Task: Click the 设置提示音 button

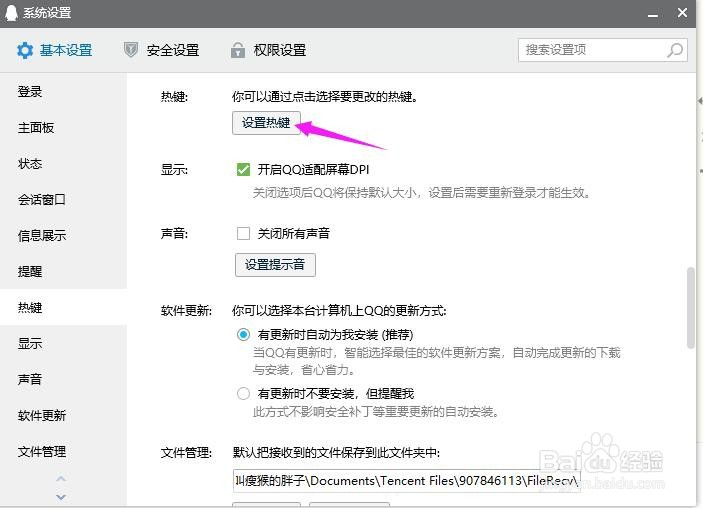Action: point(275,265)
